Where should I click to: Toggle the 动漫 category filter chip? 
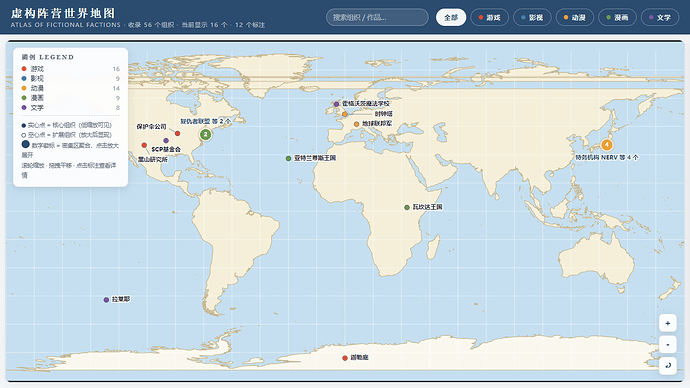coord(575,18)
